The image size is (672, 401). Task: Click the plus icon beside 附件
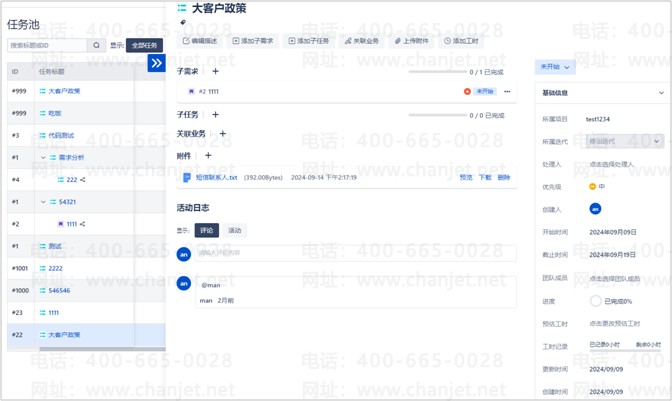tap(208, 156)
